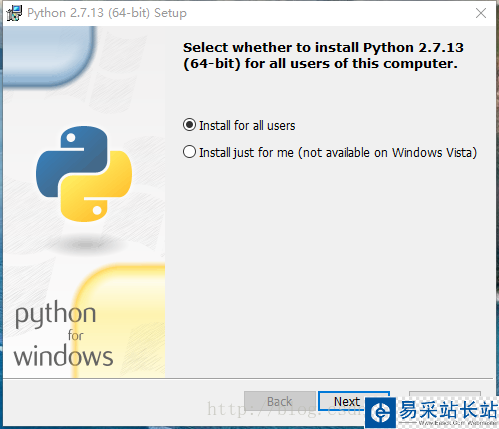Click the installer icon in the title bar
Image resolution: width=499 pixels, height=429 pixels.
14,13
